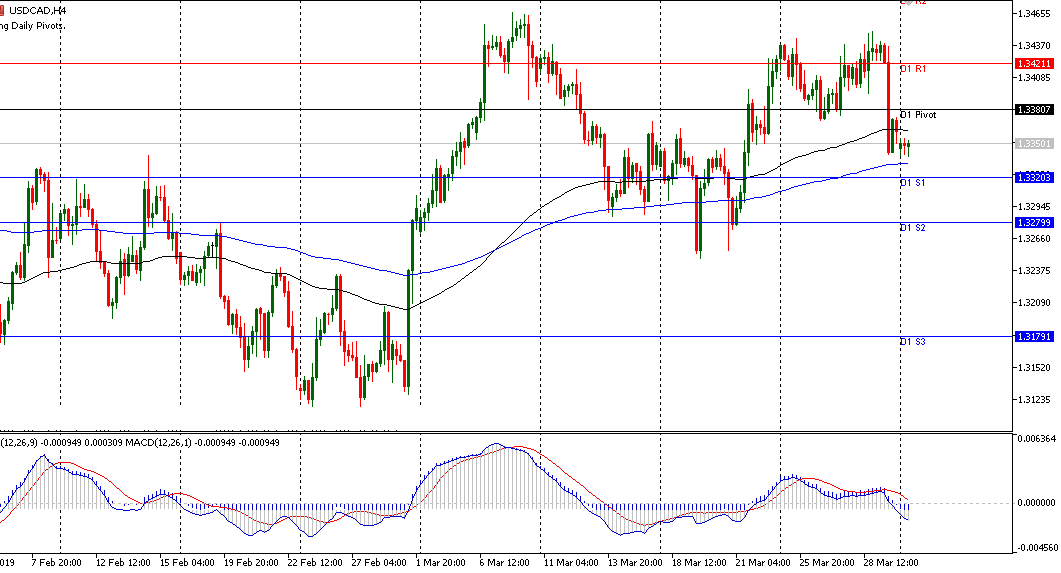Click the blue 1.32799 price tag

point(1034,223)
